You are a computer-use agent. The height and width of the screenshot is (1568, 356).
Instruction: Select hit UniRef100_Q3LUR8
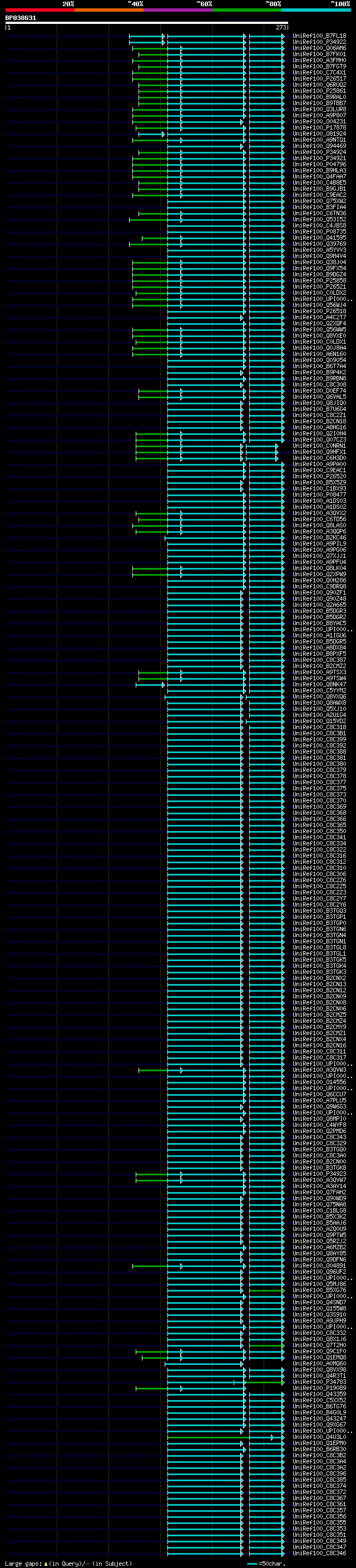(319, 109)
